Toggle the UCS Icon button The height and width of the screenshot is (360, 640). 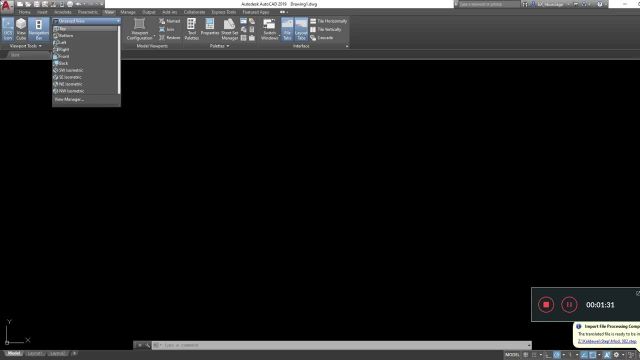(8, 29)
